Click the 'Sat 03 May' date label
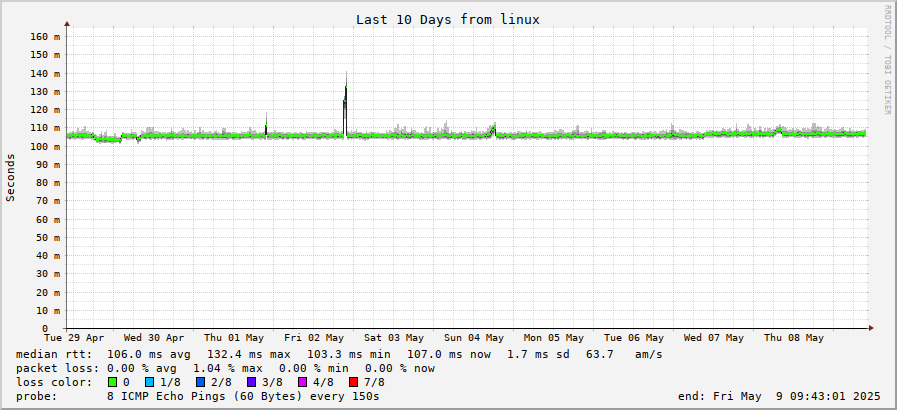The height and width of the screenshot is (410, 897). click(x=394, y=337)
